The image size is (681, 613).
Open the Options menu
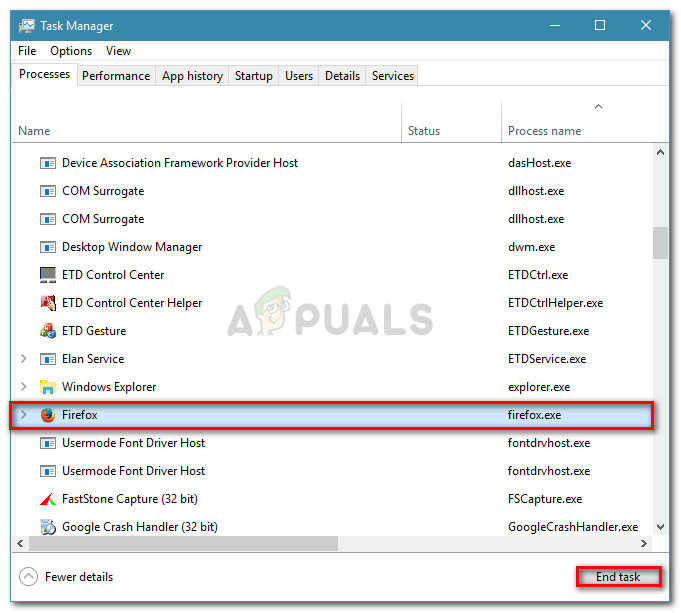coord(71,51)
